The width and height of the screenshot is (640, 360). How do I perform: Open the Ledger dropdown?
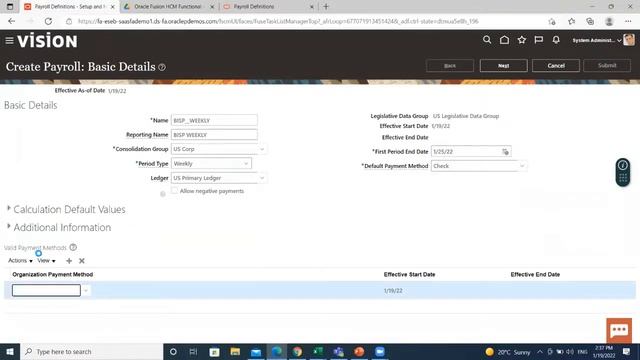point(262,178)
